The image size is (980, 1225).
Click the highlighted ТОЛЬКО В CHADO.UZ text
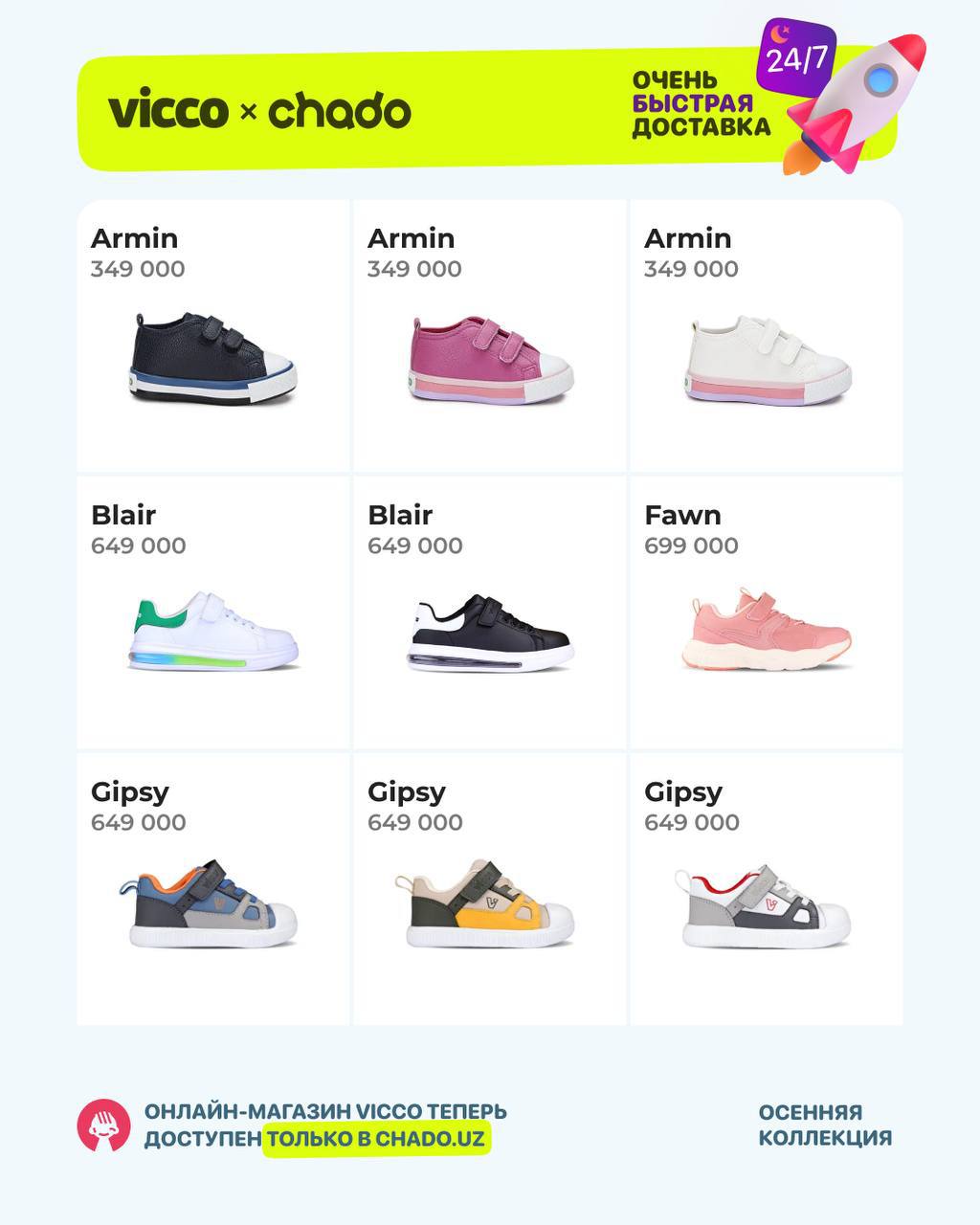pyautogui.click(x=377, y=1139)
